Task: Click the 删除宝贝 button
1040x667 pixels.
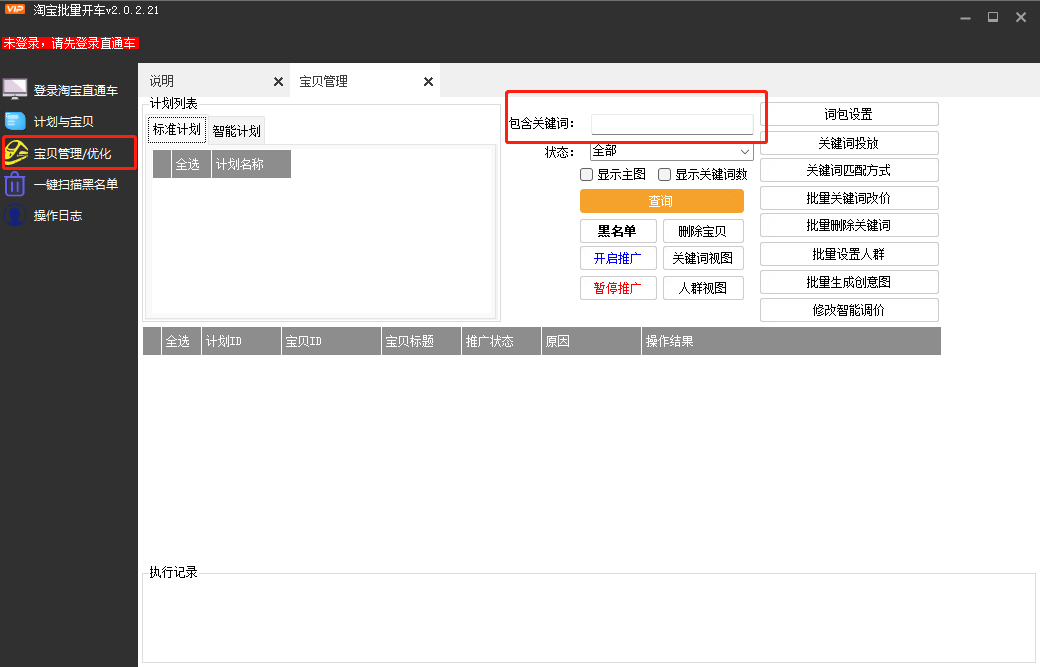Action: pos(702,231)
